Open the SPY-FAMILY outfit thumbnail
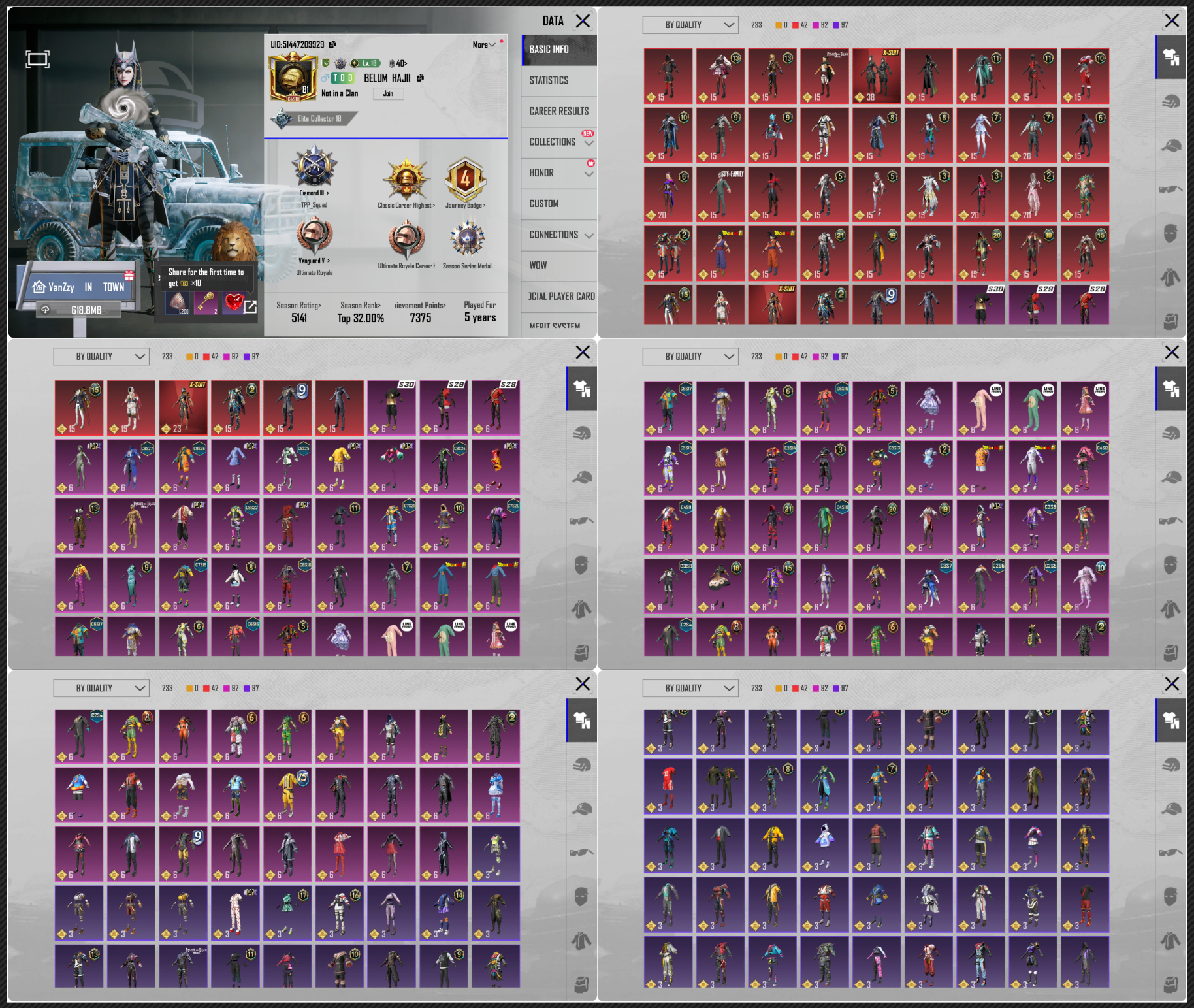This screenshot has width=1194, height=1008. click(720, 194)
